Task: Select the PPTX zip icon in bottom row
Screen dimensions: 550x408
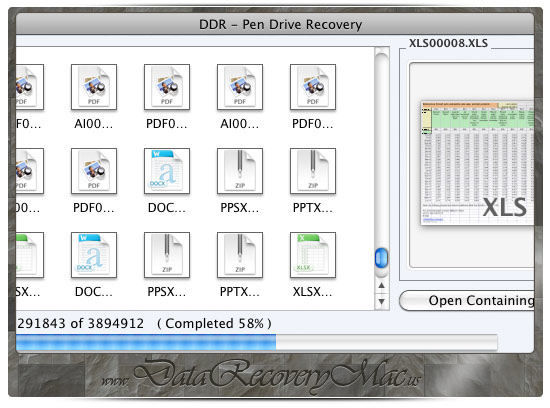Action: click(x=240, y=255)
